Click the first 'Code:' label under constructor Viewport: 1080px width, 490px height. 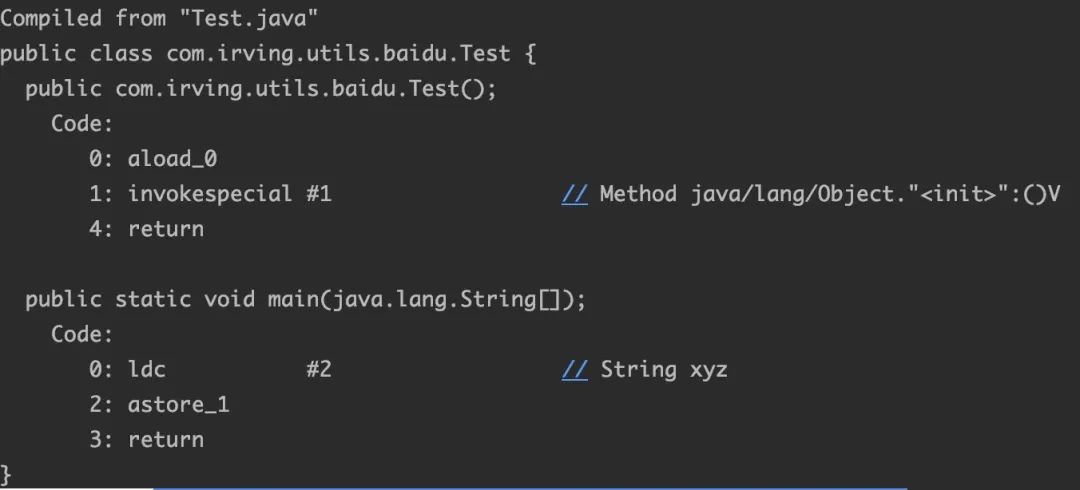(81, 124)
